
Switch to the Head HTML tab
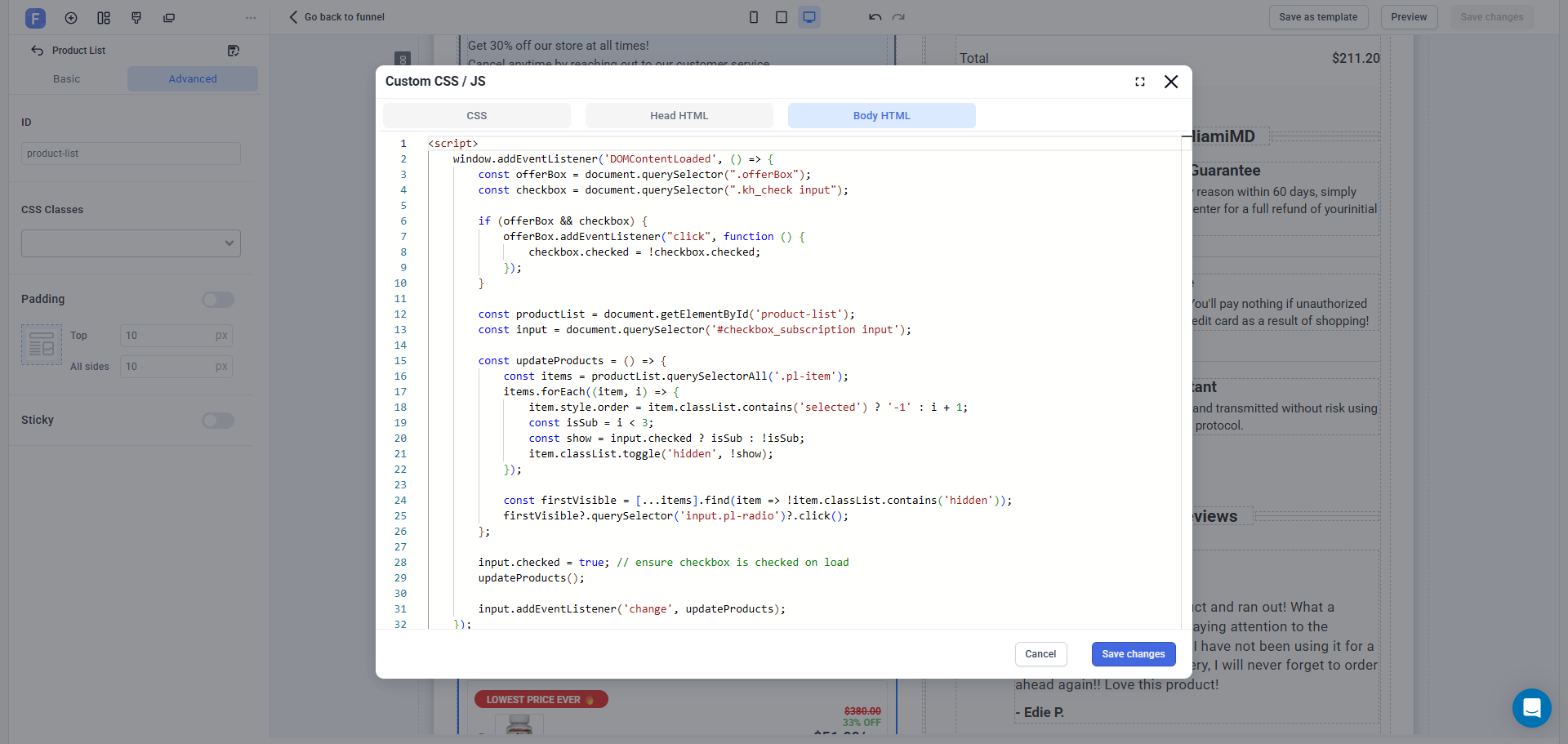click(679, 116)
